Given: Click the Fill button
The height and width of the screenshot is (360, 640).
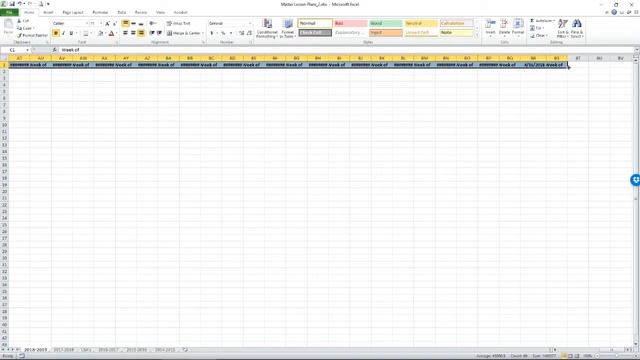Looking at the screenshot, I should pos(537,28).
